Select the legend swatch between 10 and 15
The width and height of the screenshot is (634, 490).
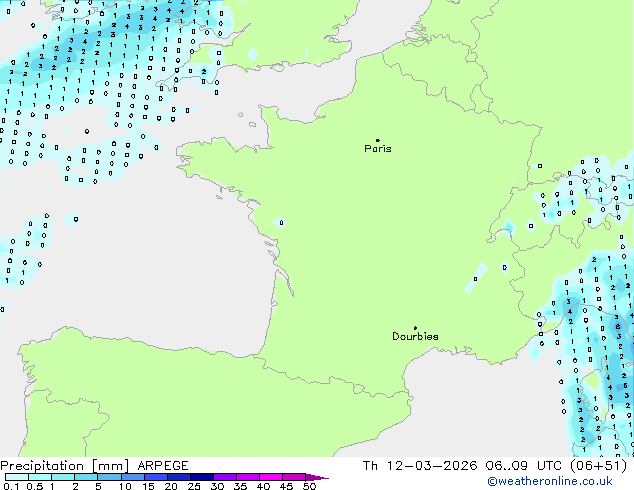[x=132, y=477]
